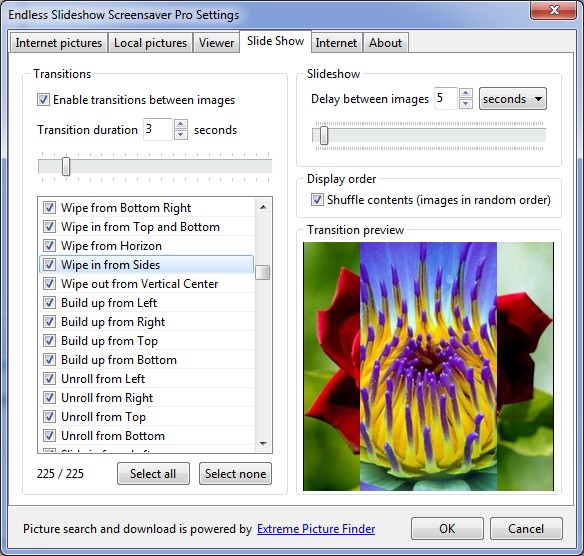Go to the Viewer tab
Viewport: 584px width, 556px height.
[x=216, y=43]
